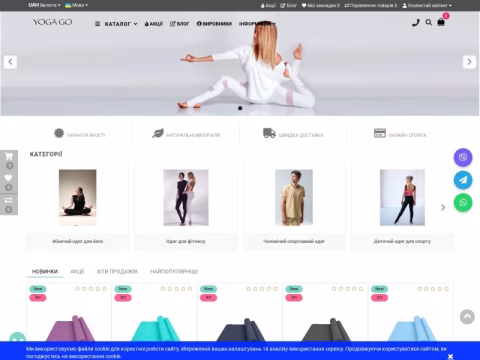Open the YOGA GO logo homepage link
480x360 pixels.
pyautogui.click(x=52, y=22)
